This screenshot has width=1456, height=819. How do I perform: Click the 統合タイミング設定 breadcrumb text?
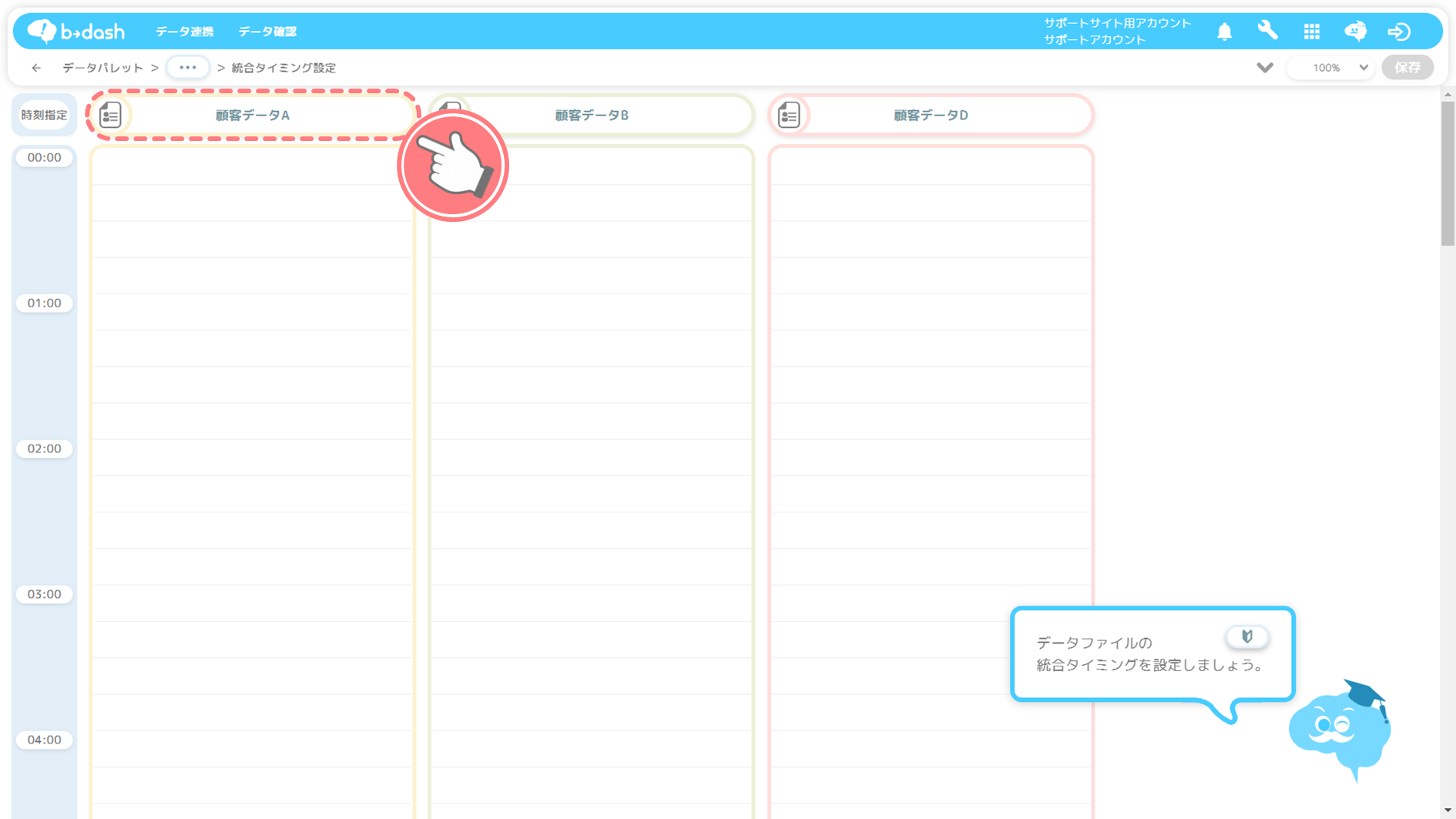pos(283,68)
